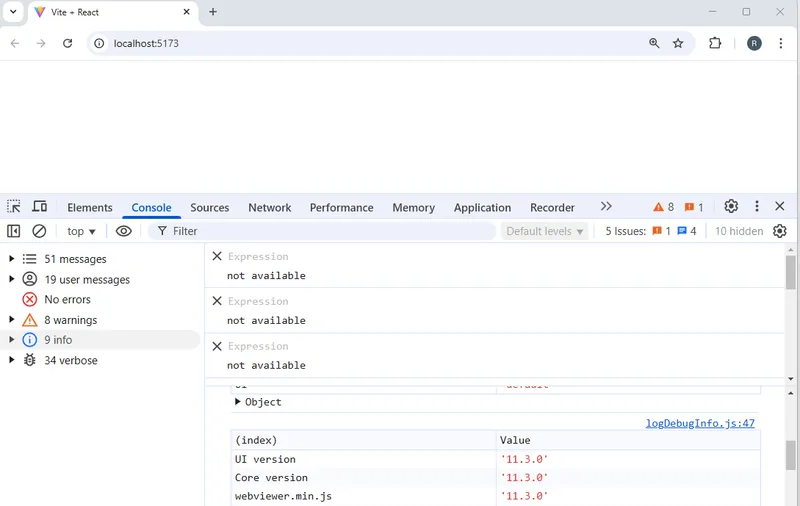Select the 19 user messages person icon
The image size is (800, 506).
(x=30, y=279)
